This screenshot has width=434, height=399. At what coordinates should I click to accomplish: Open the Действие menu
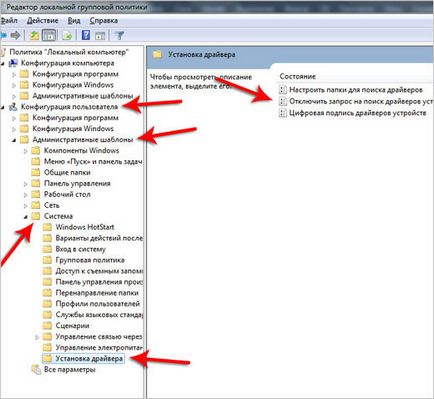click(x=42, y=21)
